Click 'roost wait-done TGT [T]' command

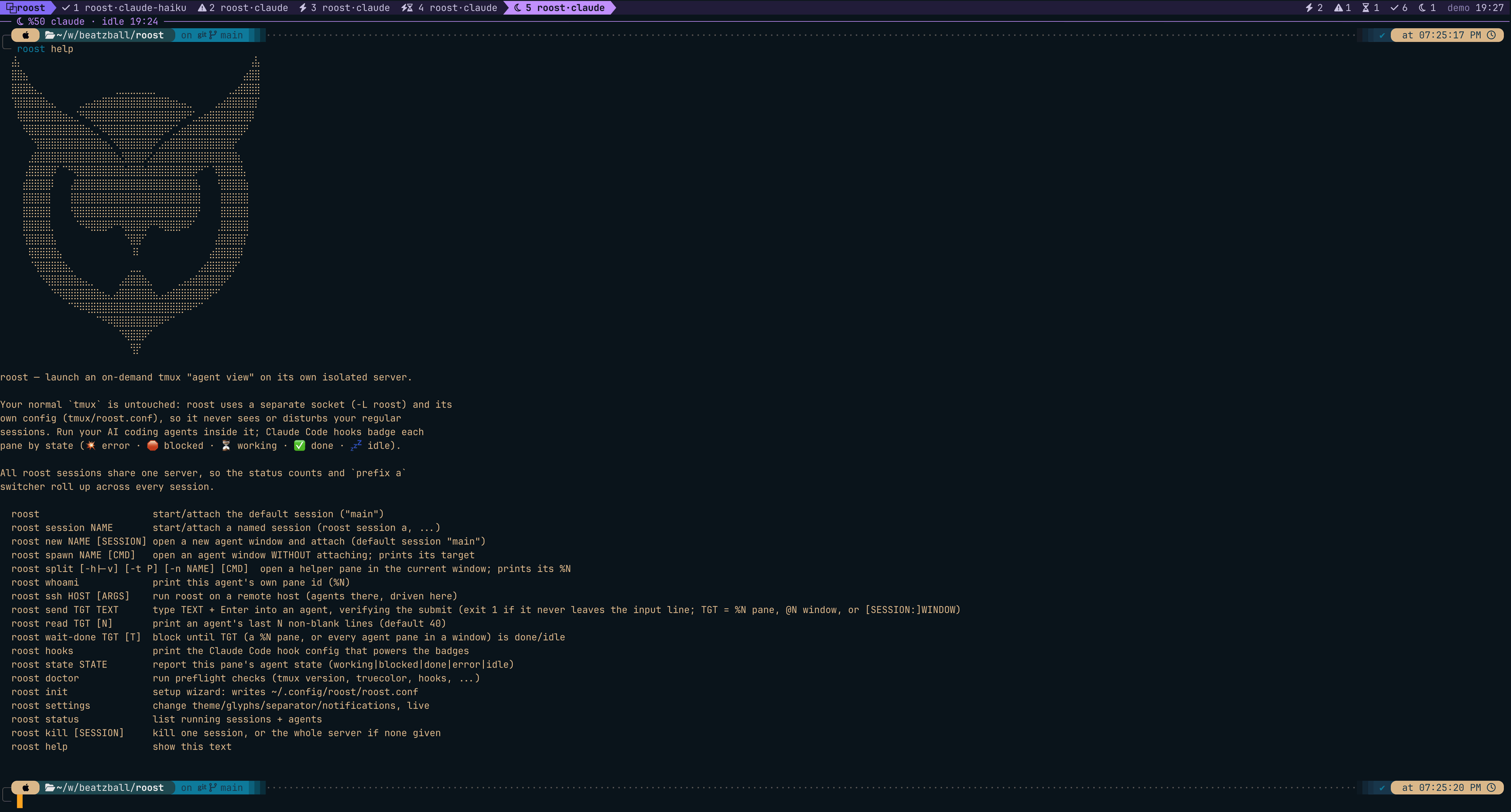tap(76, 637)
